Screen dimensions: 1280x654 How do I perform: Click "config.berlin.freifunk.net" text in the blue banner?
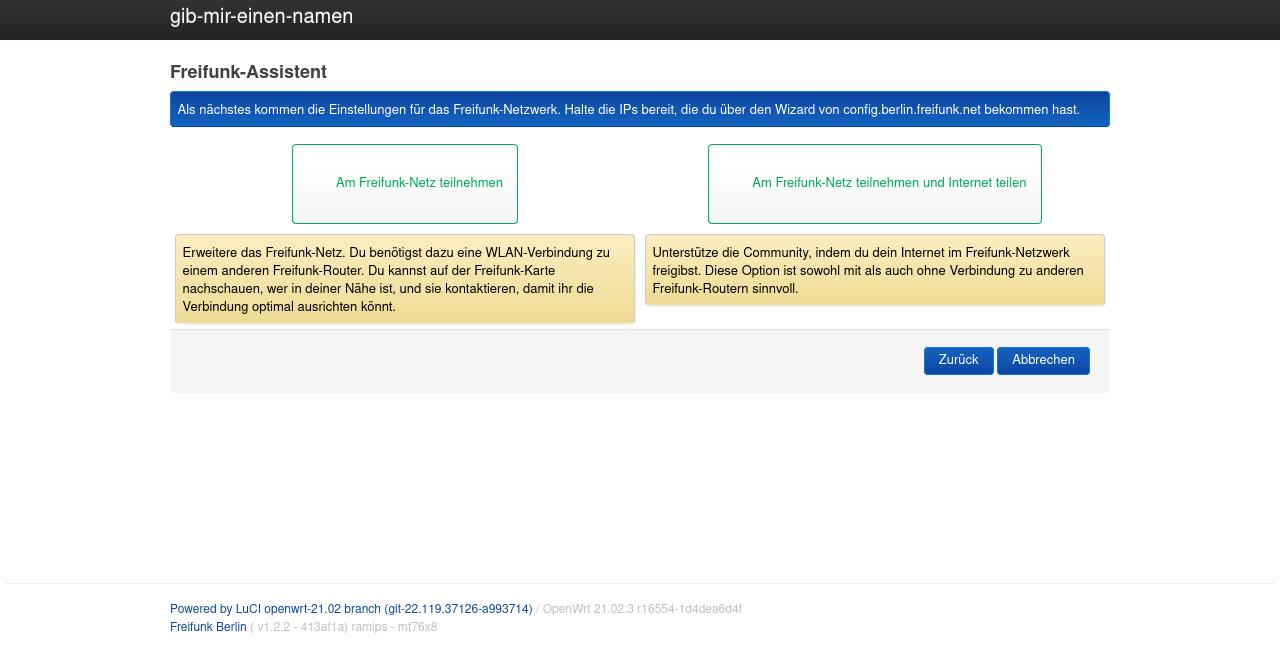[x=911, y=110]
